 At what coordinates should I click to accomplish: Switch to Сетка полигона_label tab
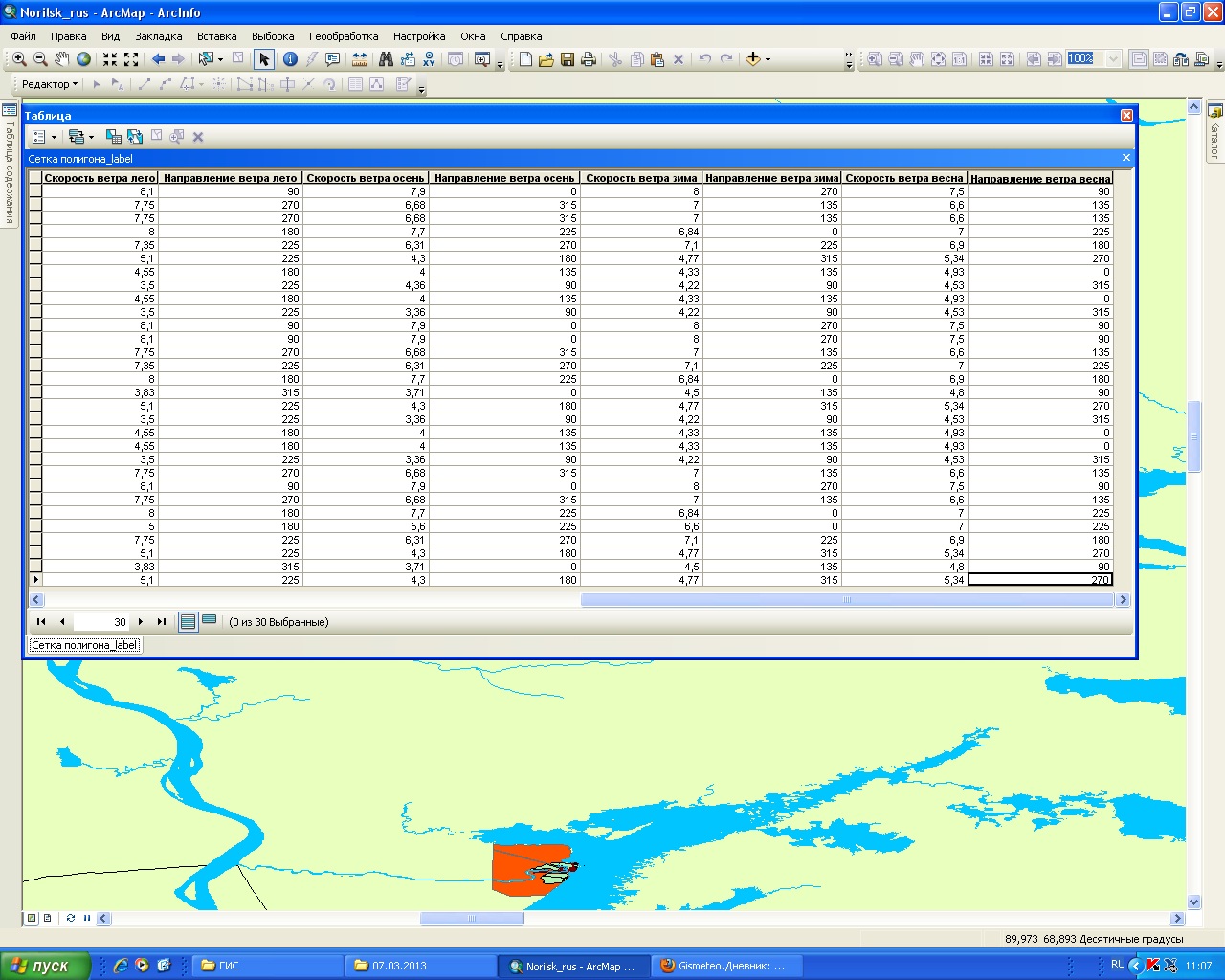point(85,645)
